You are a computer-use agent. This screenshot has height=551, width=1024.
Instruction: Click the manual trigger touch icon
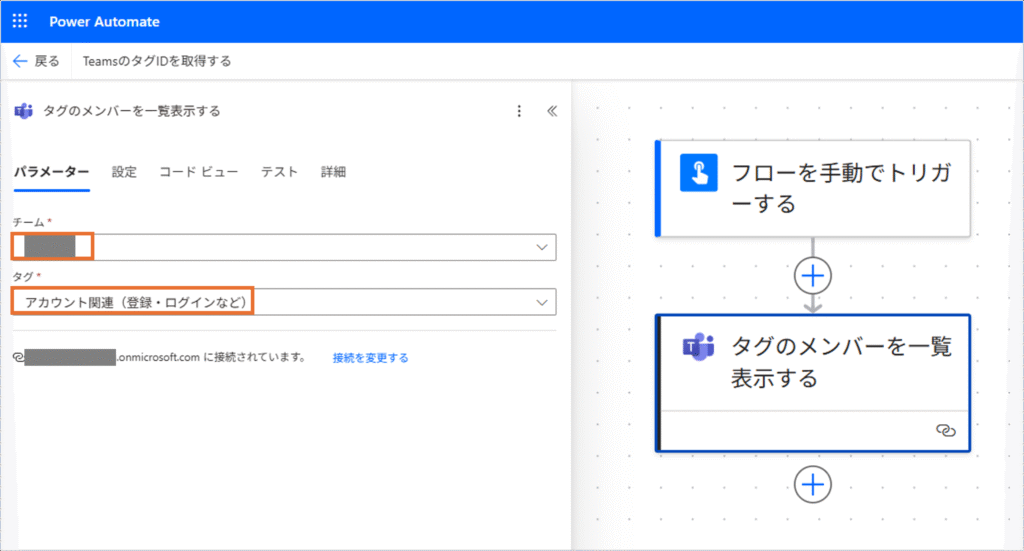(x=699, y=172)
